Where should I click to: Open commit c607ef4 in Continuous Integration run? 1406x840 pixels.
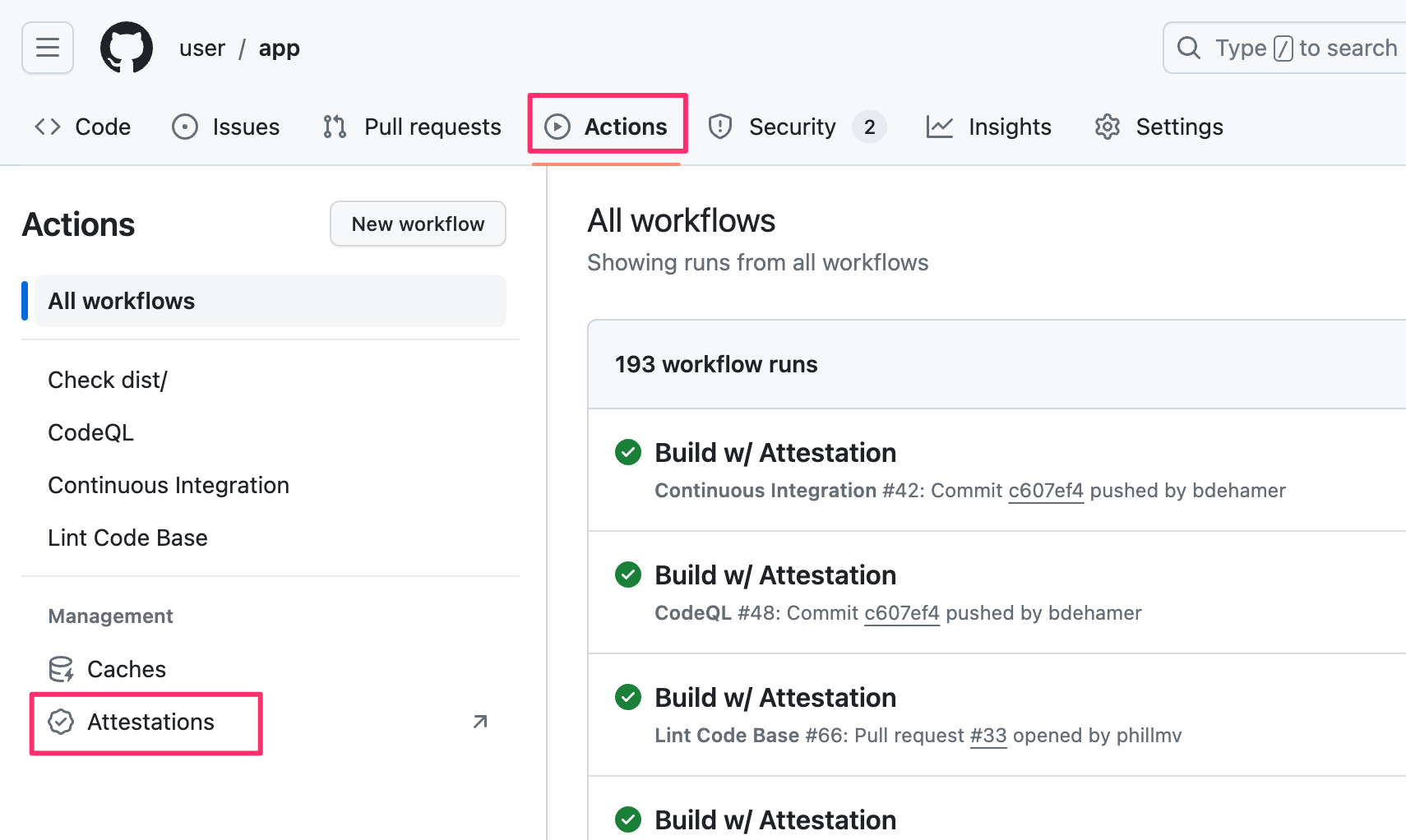pyautogui.click(x=1046, y=491)
